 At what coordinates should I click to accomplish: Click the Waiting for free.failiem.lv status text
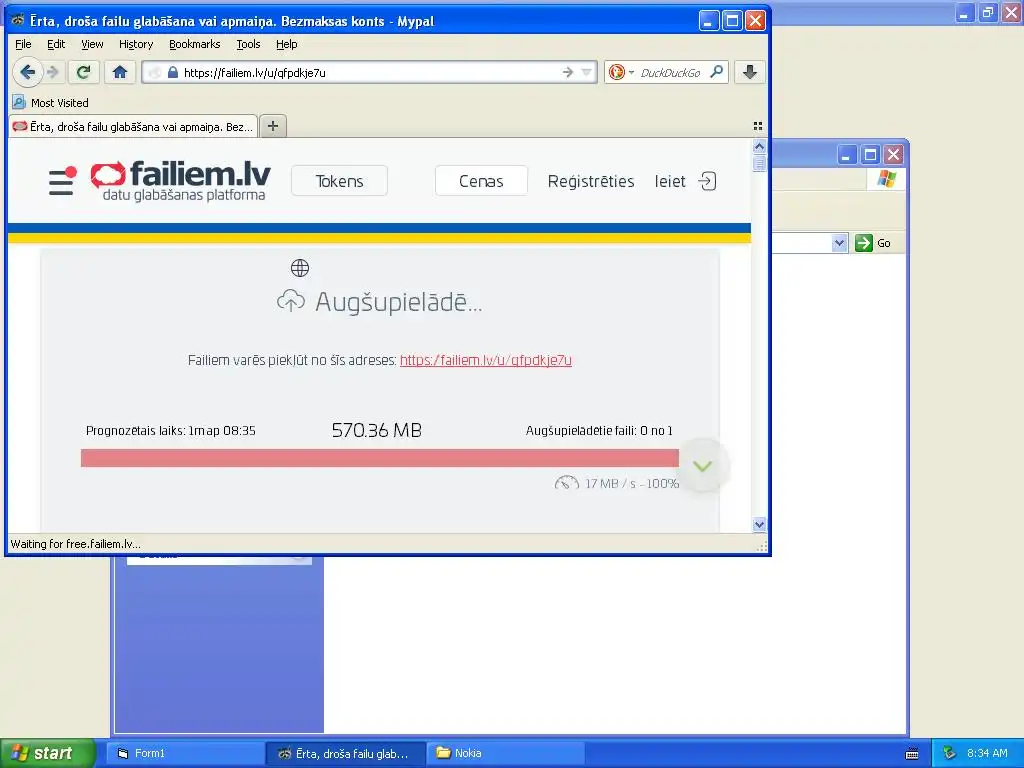click(x=75, y=543)
